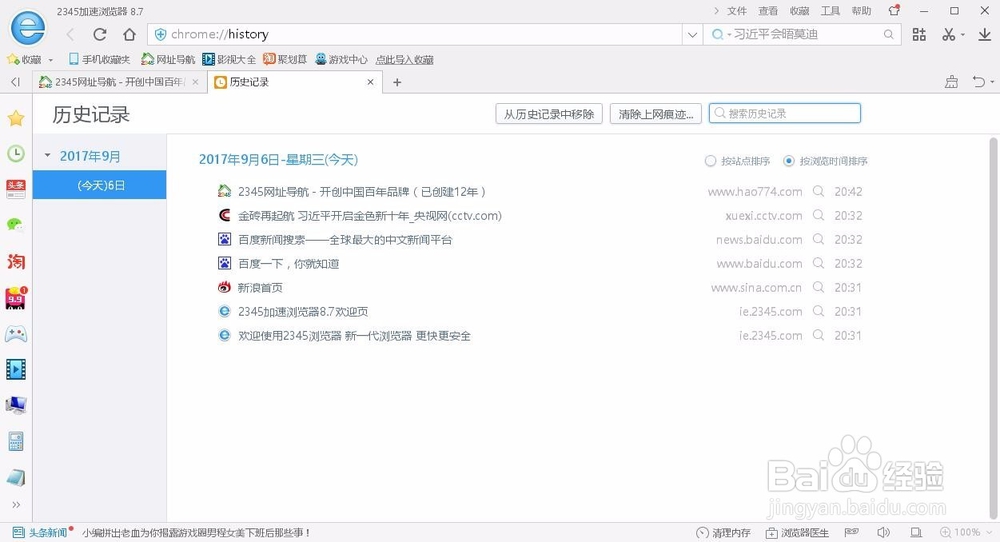
Task: Open the 帮助 menu
Action: pyautogui.click(x=861, y=11)
